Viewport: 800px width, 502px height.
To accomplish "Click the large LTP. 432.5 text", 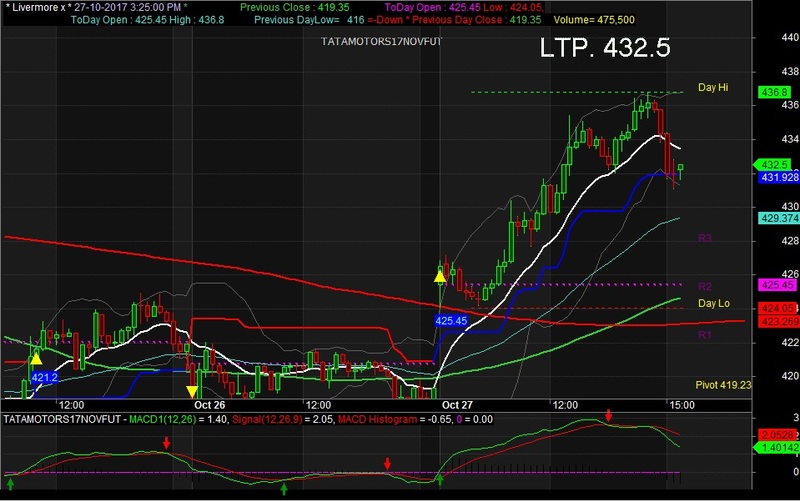I will [x=604, y=48].
